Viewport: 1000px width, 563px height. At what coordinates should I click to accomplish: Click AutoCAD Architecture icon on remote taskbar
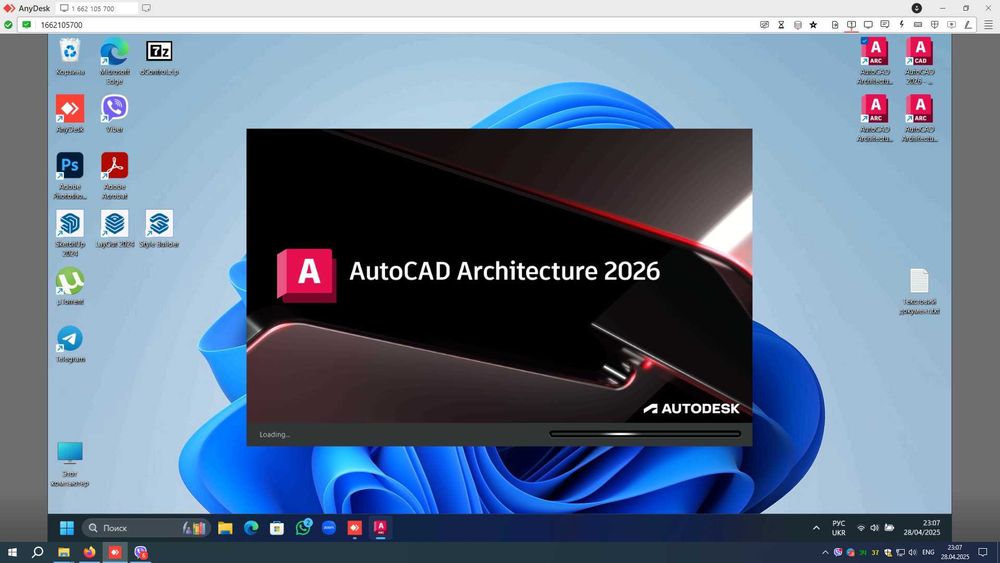coord(380,528)
